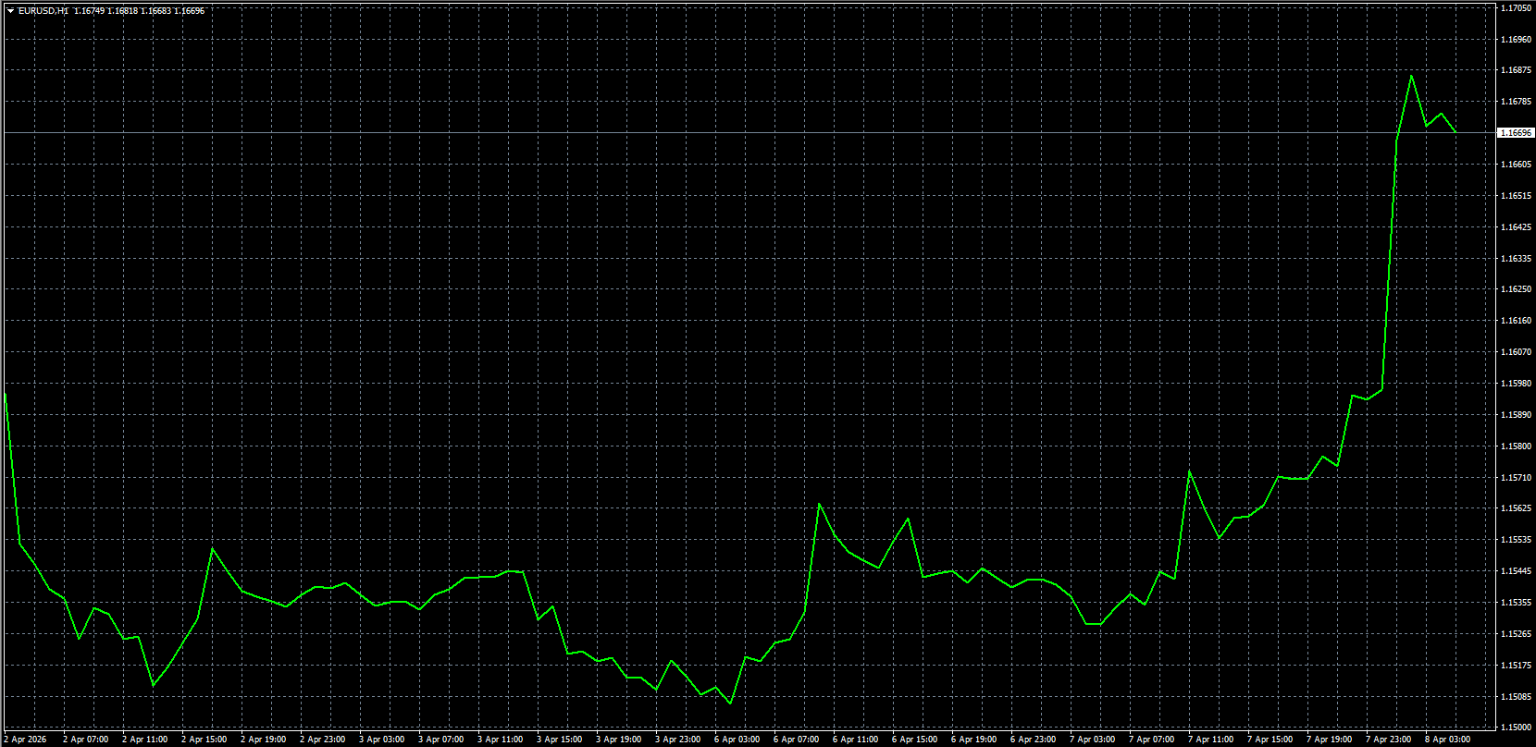The width and height of the screenshot is (1536, 747).
Task: Click the 1.16515 price axis label
Action: [1516, 196]
